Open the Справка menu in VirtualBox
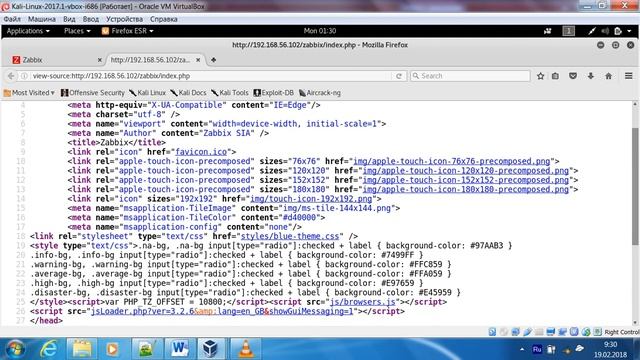 pos(163,19)
